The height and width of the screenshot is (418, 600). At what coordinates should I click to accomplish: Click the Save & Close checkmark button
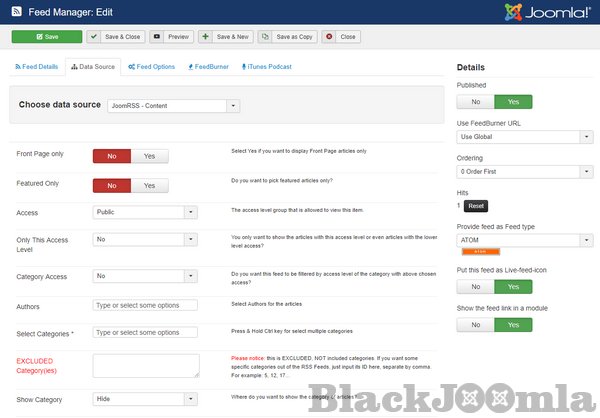[x=116, y=36]
